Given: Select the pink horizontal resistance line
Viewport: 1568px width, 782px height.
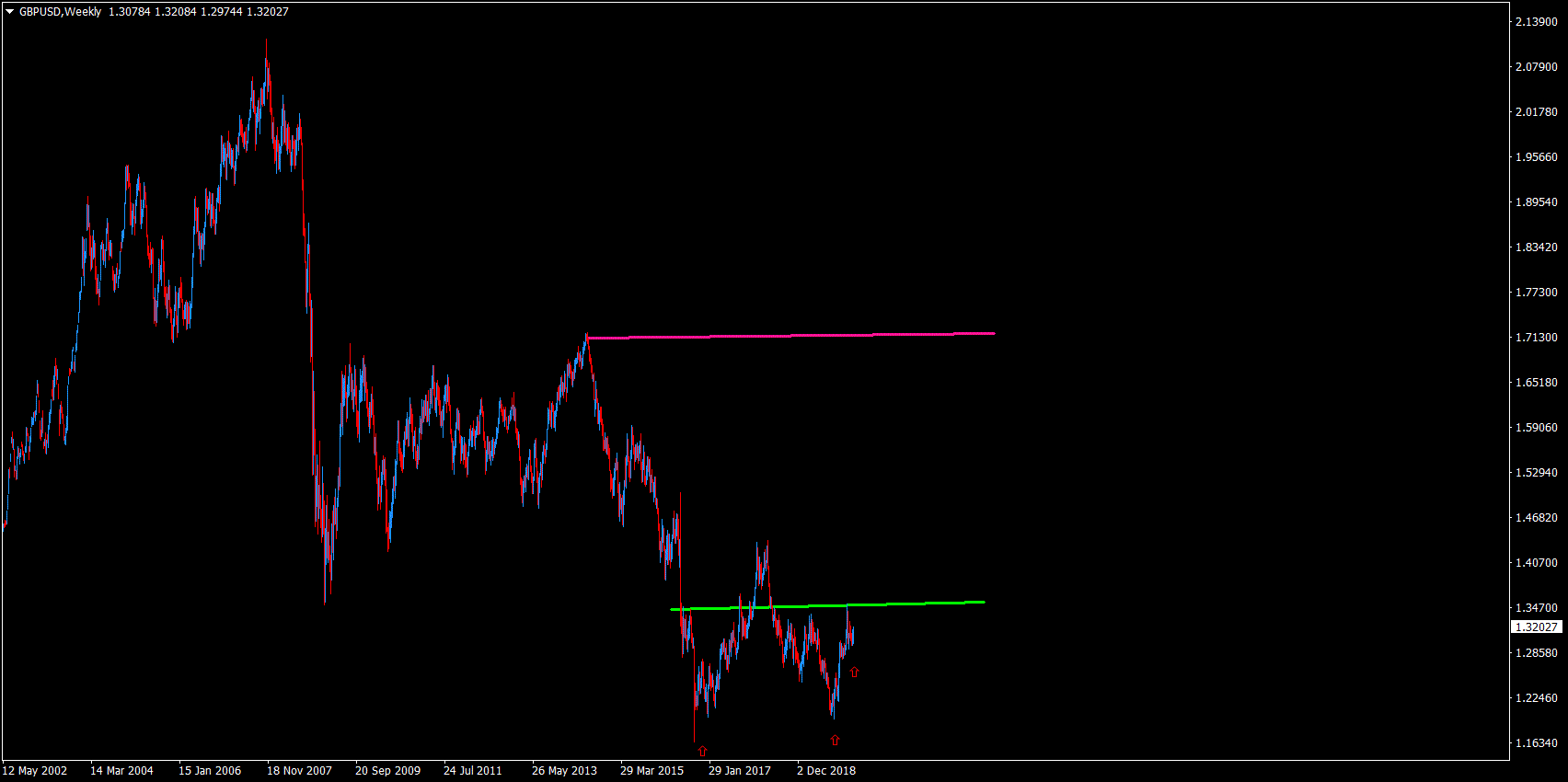Looking at the screenshot, I should pyautogui.click(x=791, y=336).
